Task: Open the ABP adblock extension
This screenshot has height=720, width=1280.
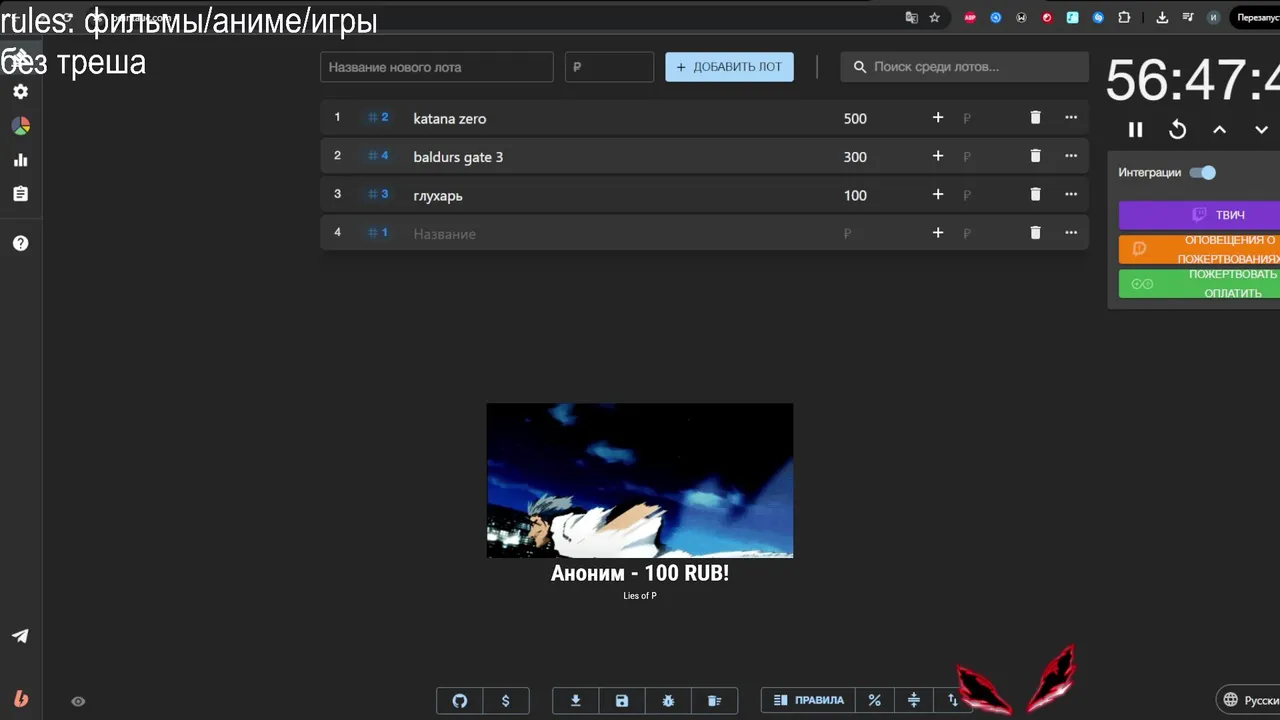Action: pyautogui.click(x=970, y=17)
